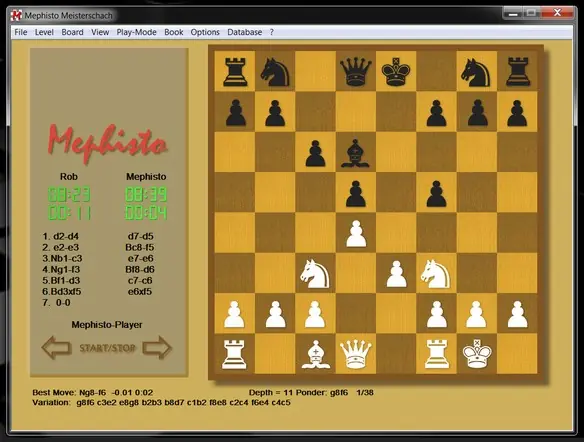Image resolution: width=584 pixels, height=442 pixels.
Task: Minimize the Mephisto Meisterschach window
Action: tap(513, 13)
